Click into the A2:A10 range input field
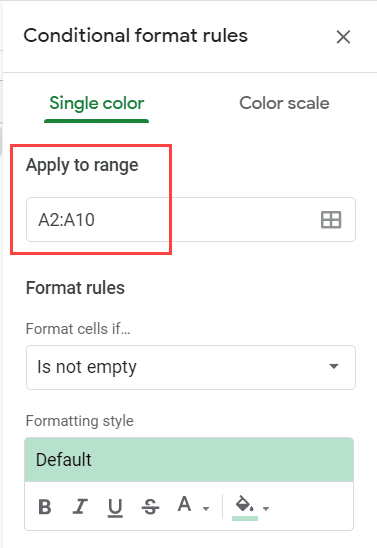Image resolution: width=377 pixels, height=548 pixels. [191, 219]
